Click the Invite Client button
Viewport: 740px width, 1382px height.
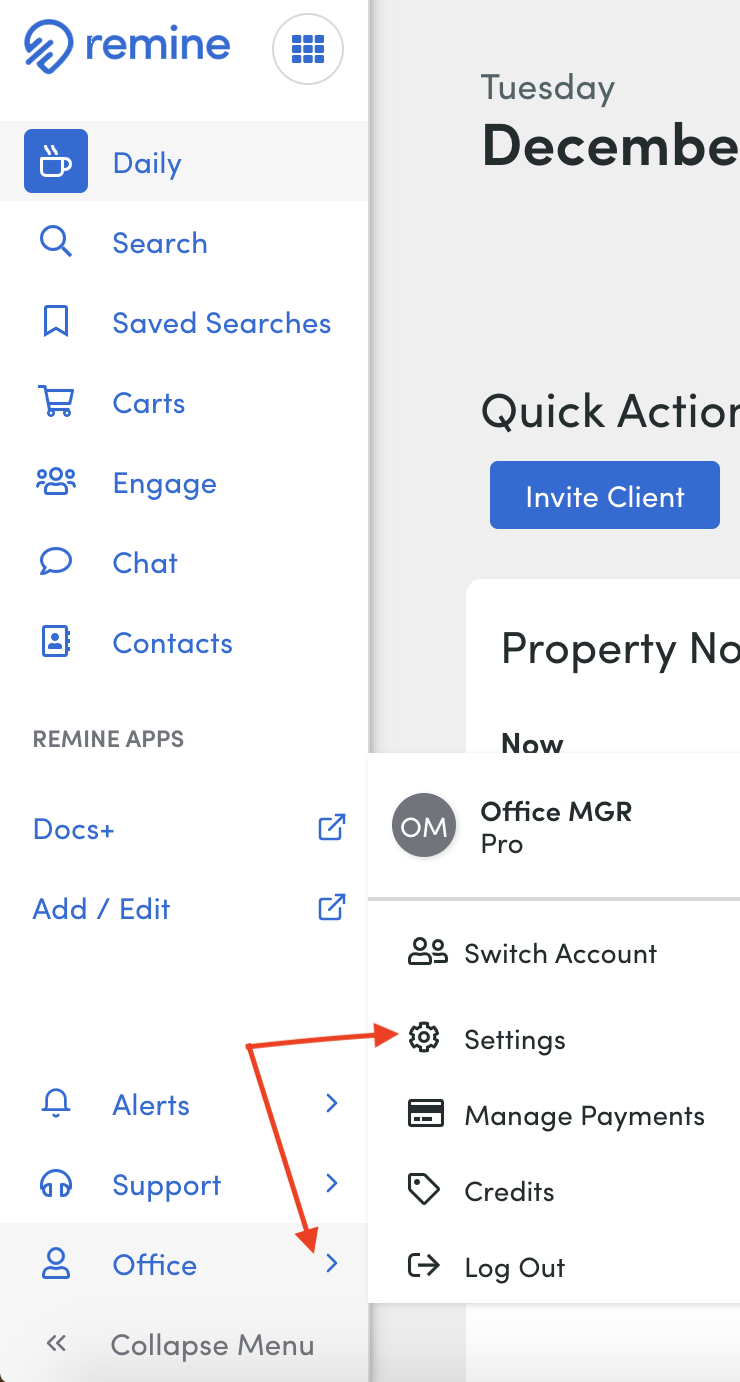[605, 495]
